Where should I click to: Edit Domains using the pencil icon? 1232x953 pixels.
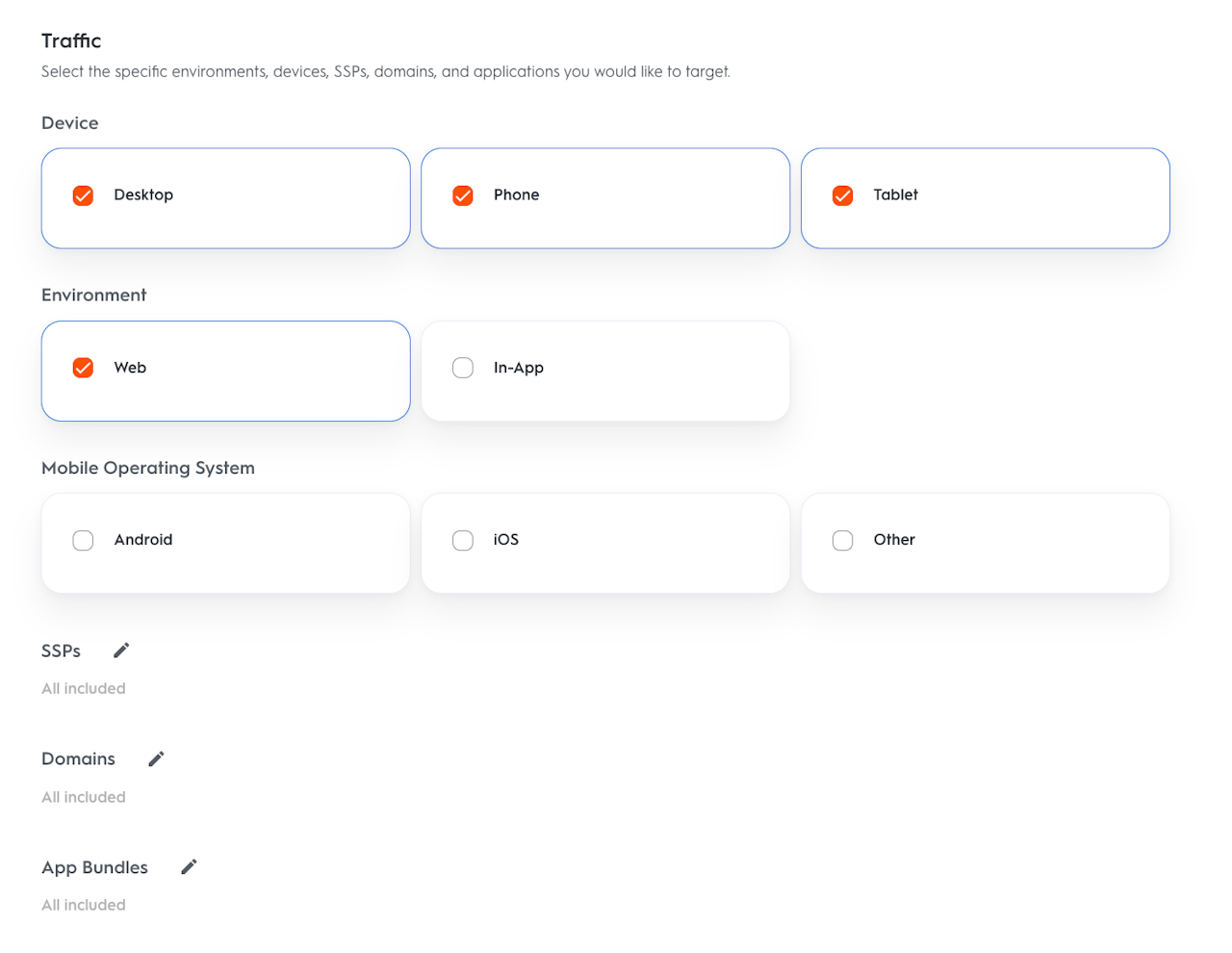tap(156, 759)
